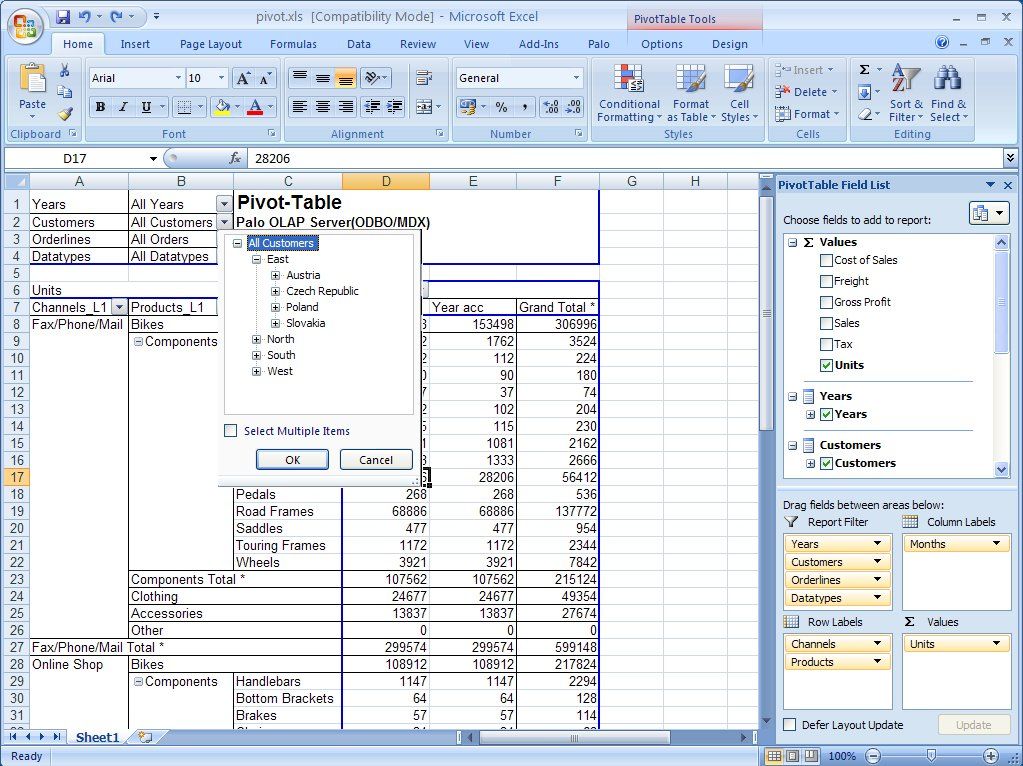Viewport: 1023px width, 766px height.
Task: Open Conditional Formatting menu
Action: pyautogui.click(x=629, y=93)
